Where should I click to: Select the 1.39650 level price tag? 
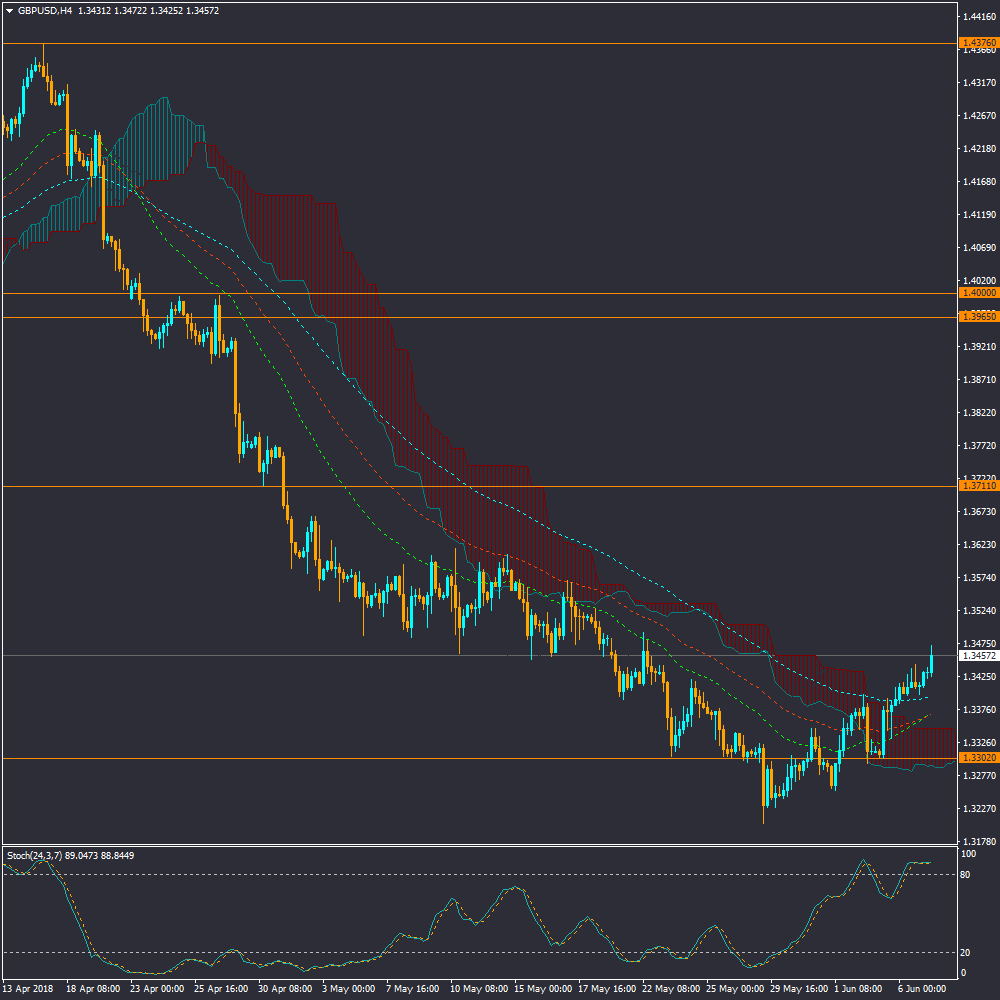point(978,317)
